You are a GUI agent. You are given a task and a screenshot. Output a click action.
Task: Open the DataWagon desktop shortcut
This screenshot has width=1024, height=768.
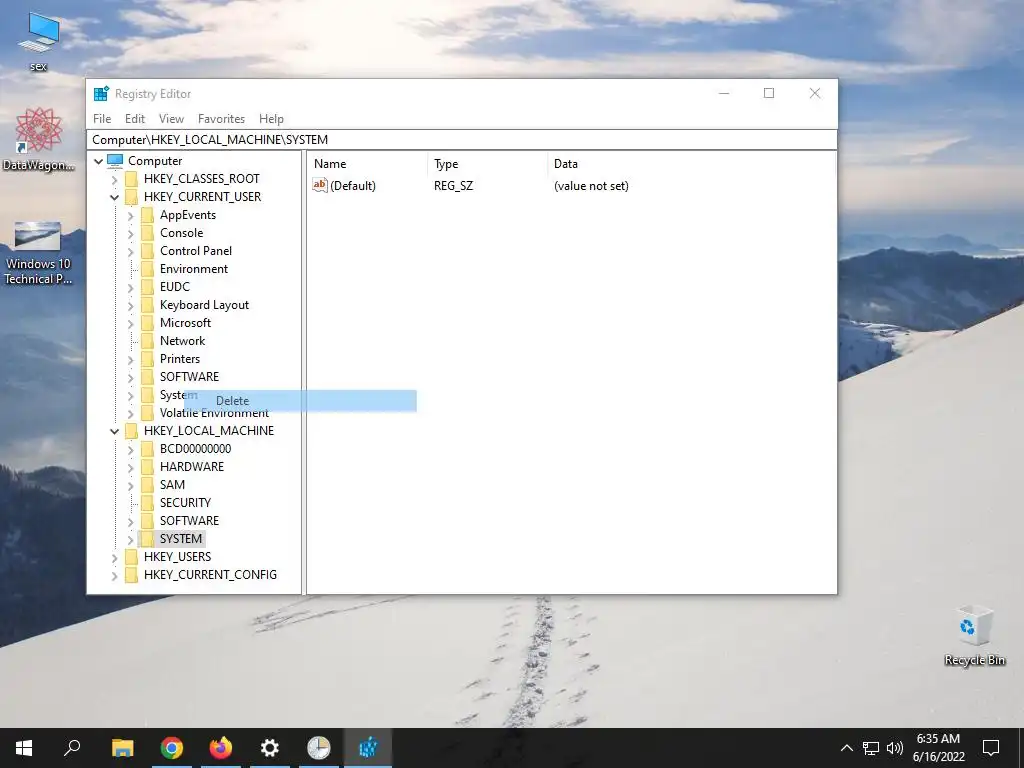(x=39, y=140)
